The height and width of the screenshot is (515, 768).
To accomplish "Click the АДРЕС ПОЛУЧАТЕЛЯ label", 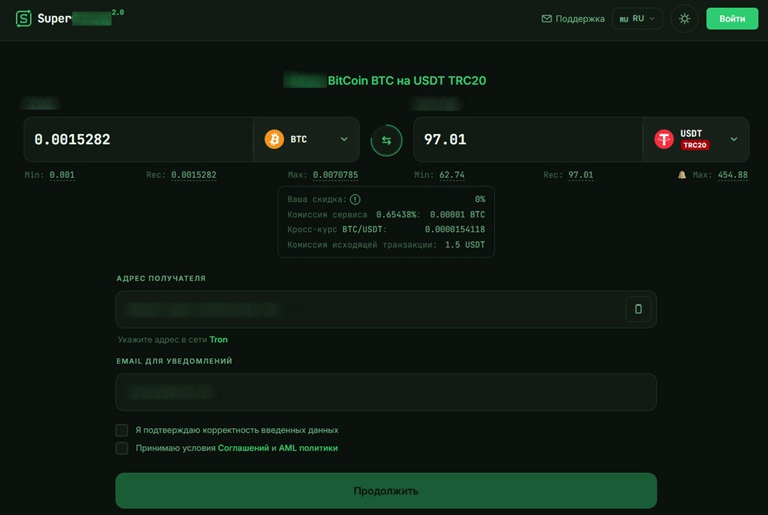I will 161,278.
